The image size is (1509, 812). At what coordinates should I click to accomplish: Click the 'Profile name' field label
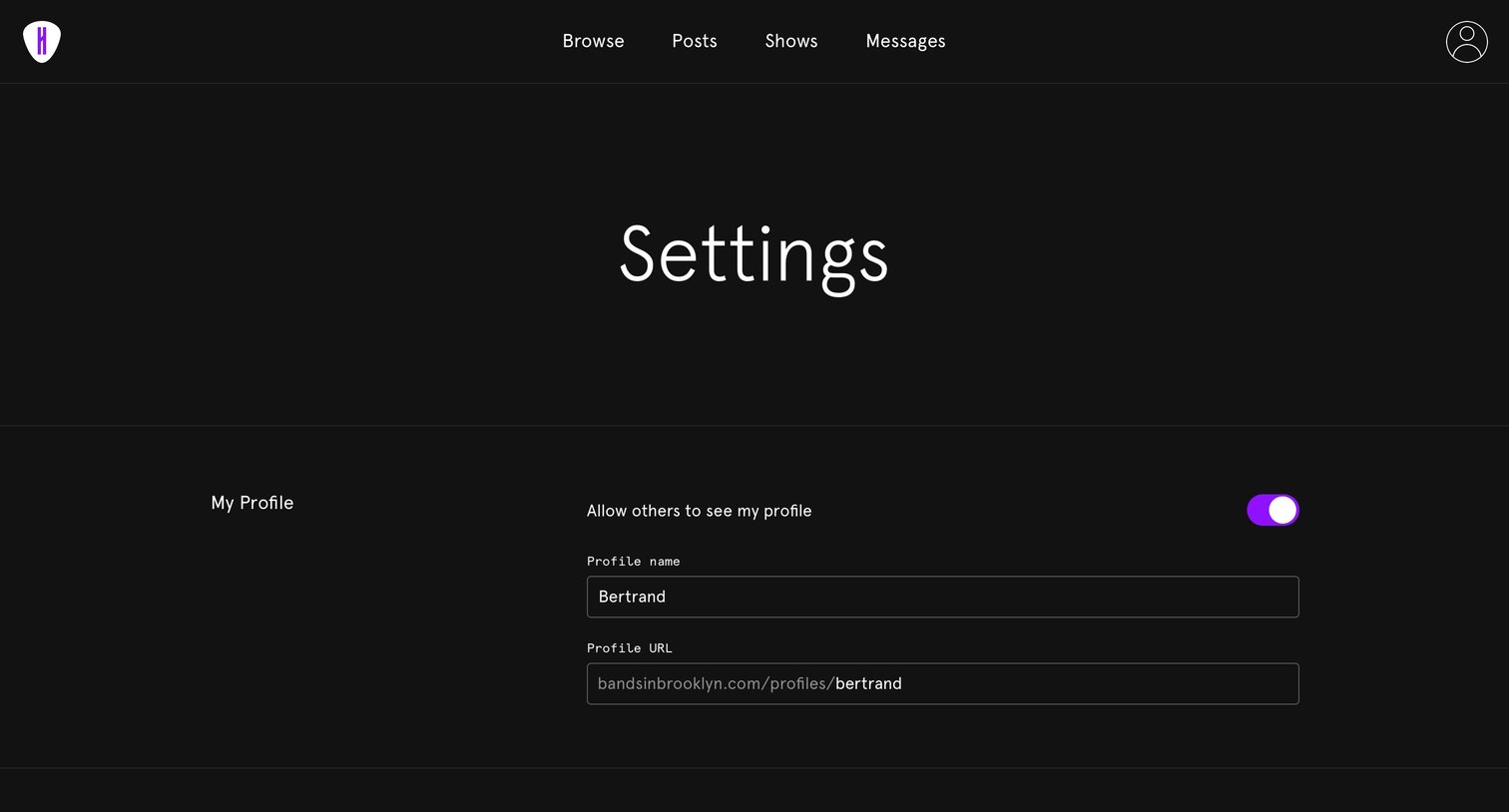633,562
